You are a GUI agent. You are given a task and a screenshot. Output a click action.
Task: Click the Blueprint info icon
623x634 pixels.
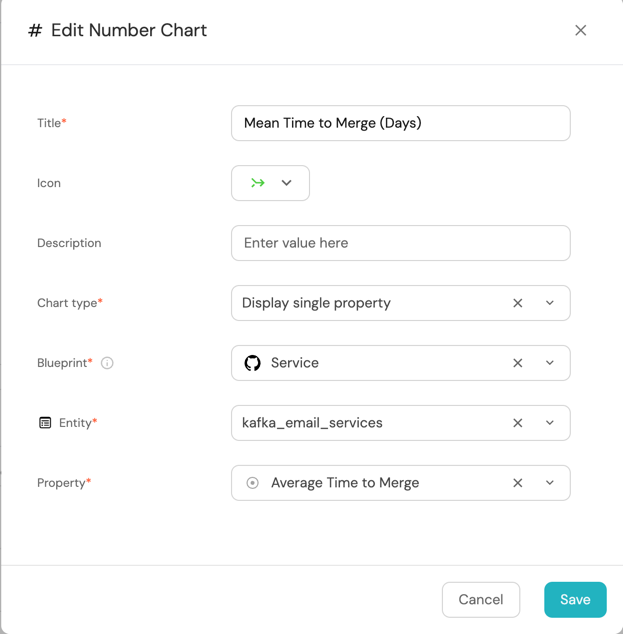click(x=107, y=363)
